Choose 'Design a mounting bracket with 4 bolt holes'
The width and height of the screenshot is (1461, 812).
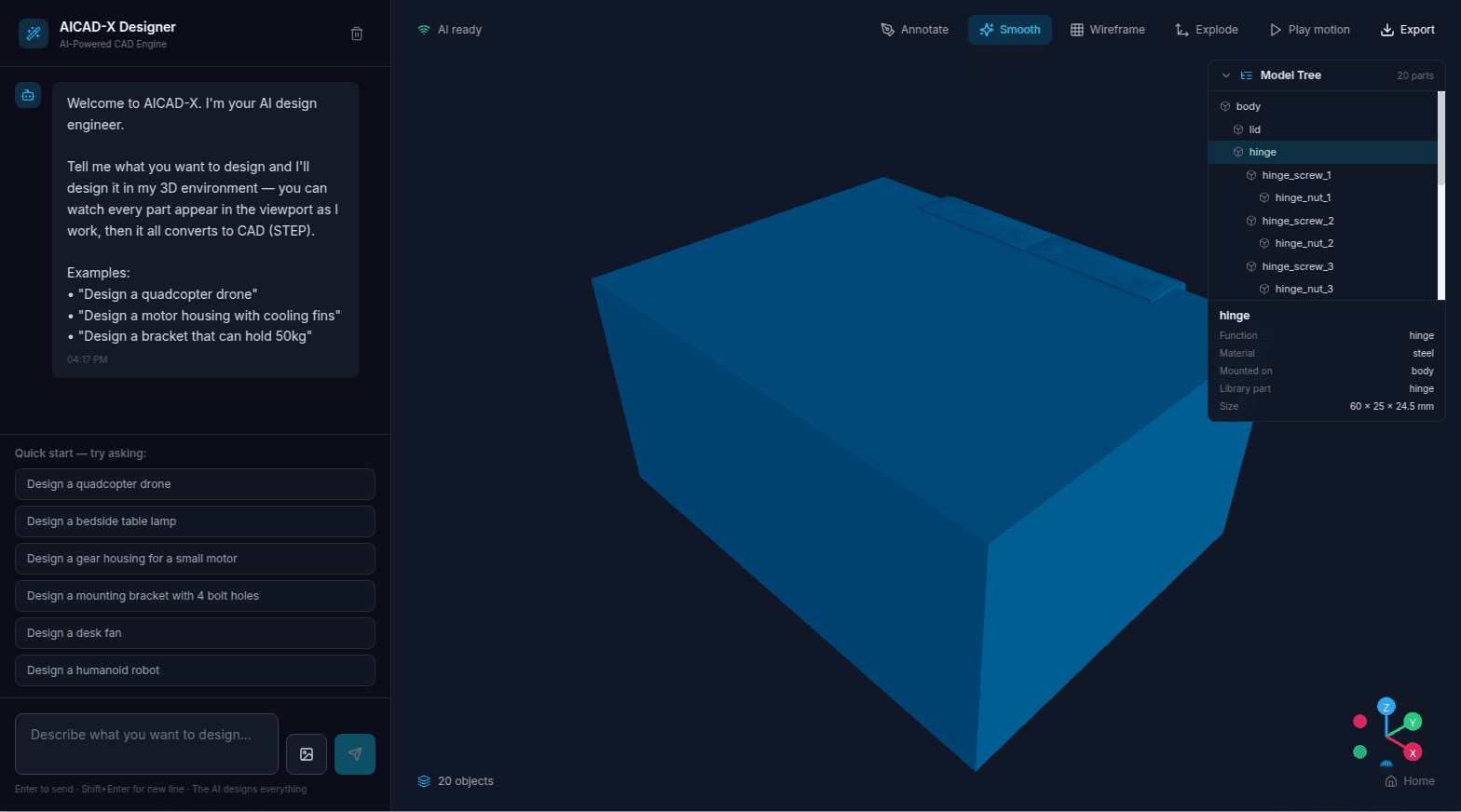click(195, 596)
